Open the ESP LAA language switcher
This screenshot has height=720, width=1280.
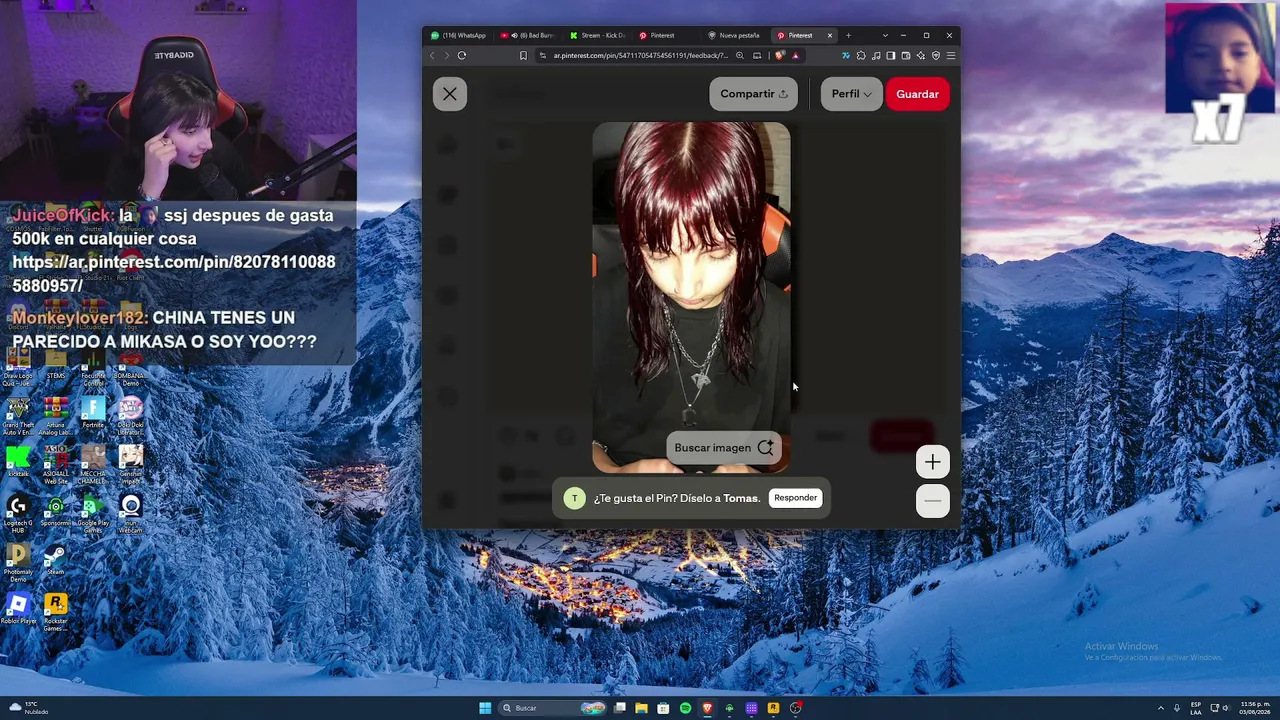(1196, 708)
